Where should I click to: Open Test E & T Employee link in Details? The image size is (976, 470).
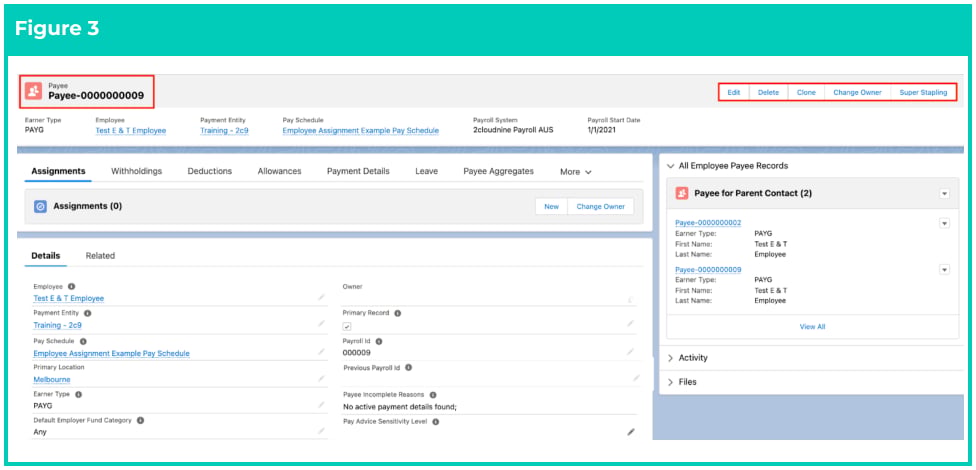[x=68, y=299]
